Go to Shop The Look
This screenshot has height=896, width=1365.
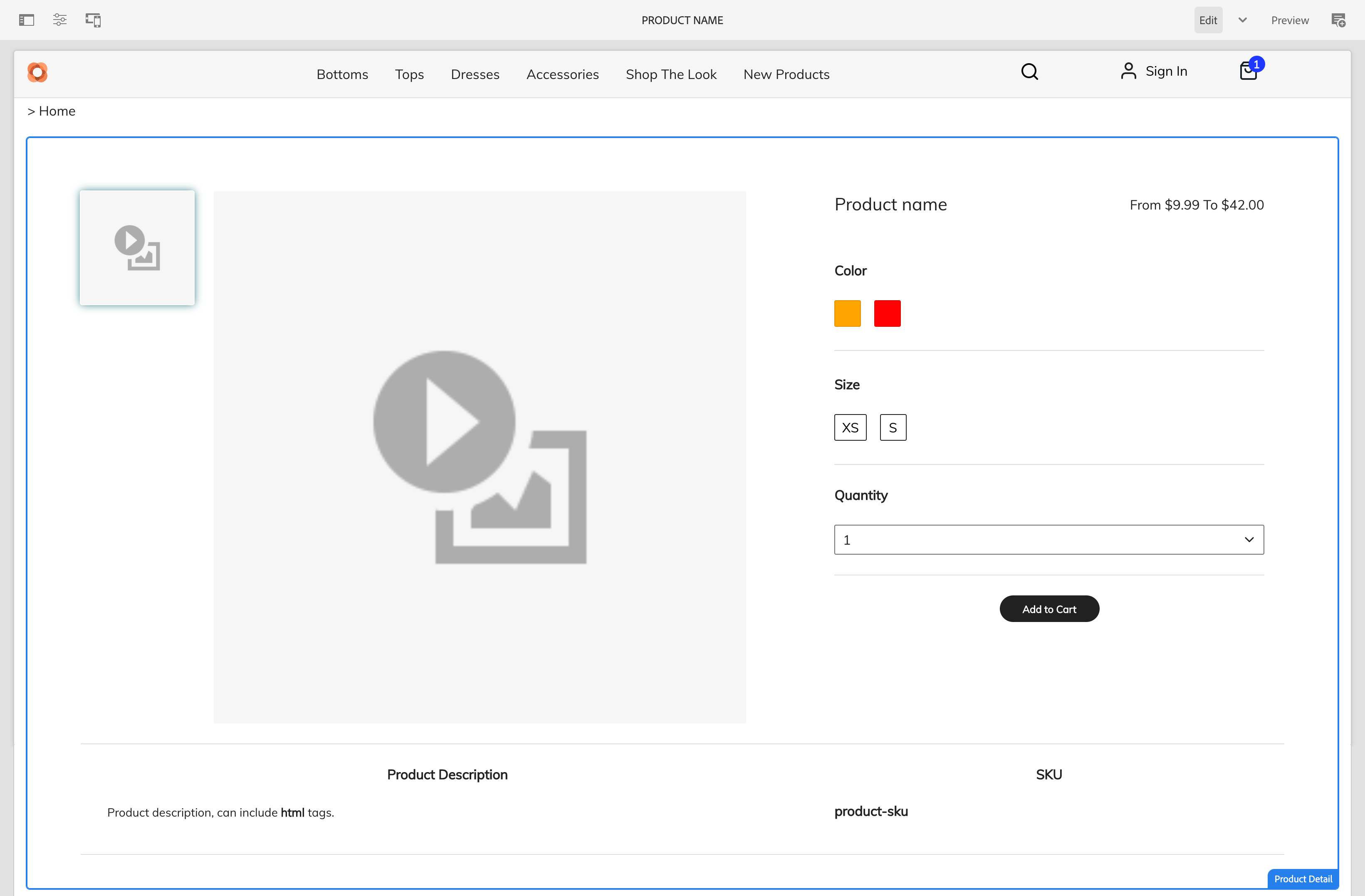671,74
